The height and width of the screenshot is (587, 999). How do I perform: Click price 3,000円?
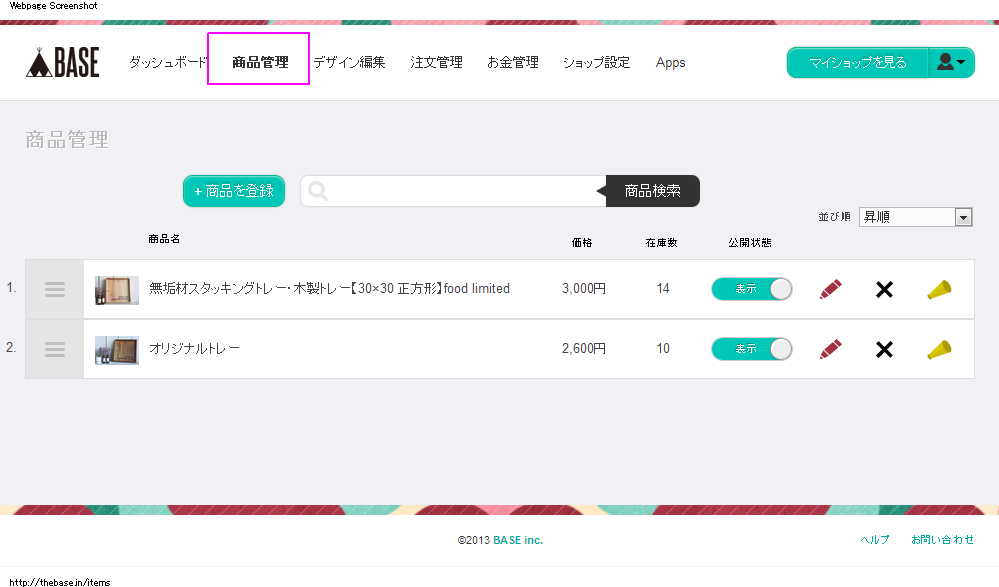pos(584,289)
